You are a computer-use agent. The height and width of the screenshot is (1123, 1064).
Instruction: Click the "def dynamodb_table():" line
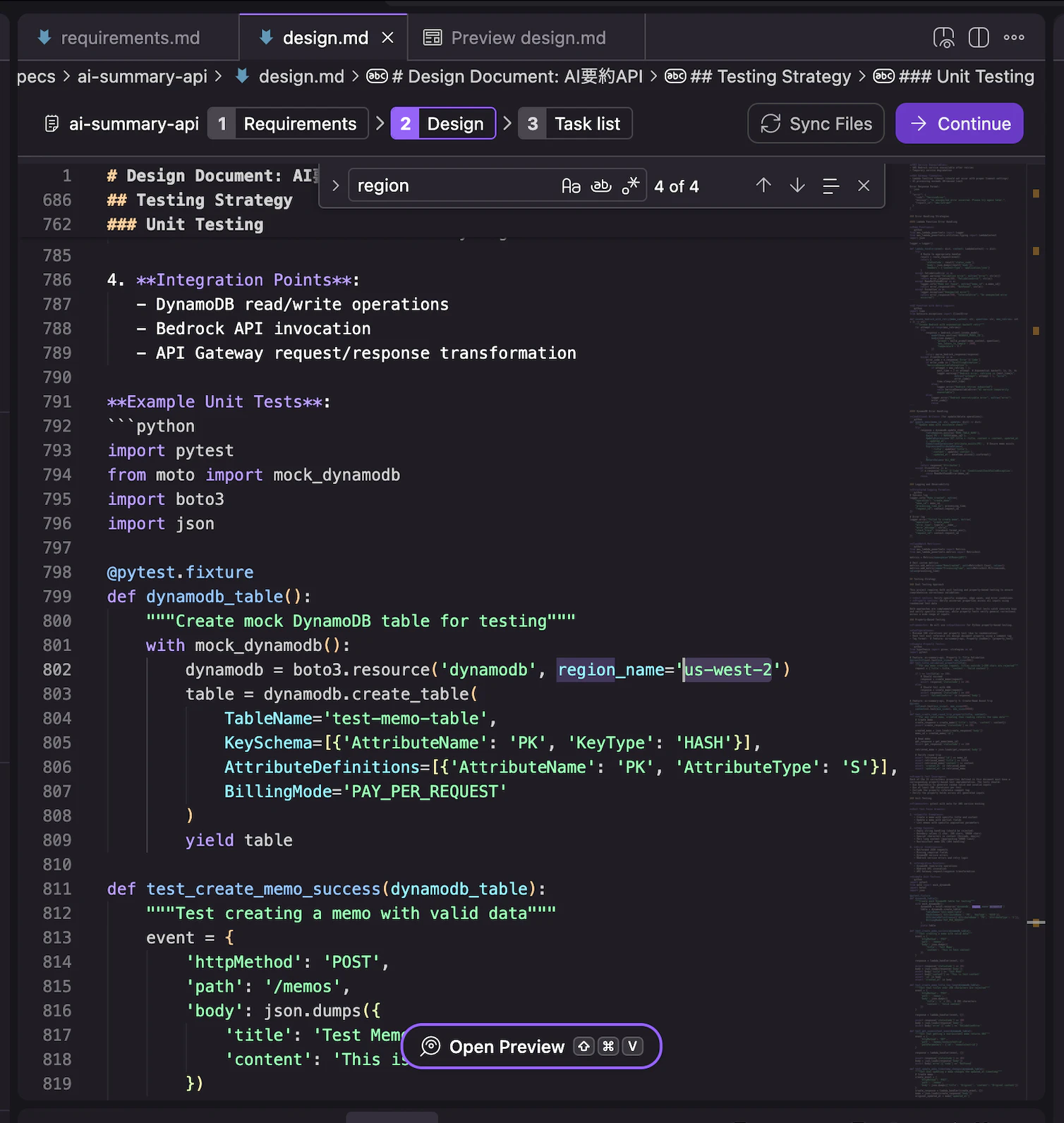tap(209, 597)
